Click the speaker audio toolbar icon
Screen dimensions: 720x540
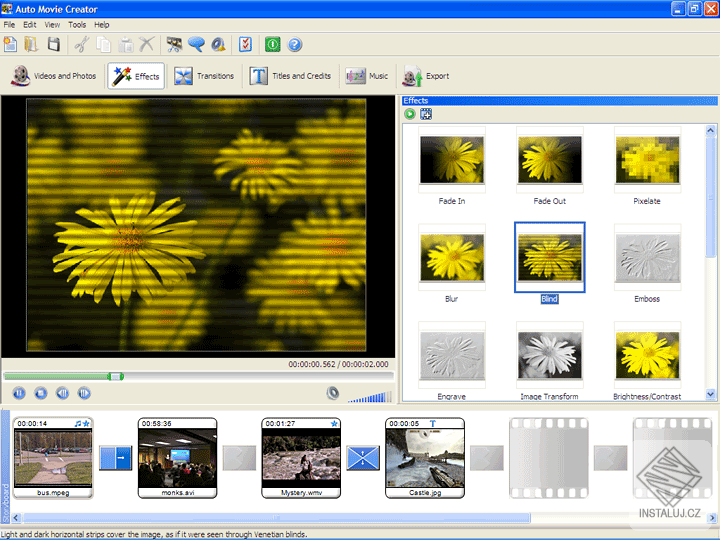[218, 45]
